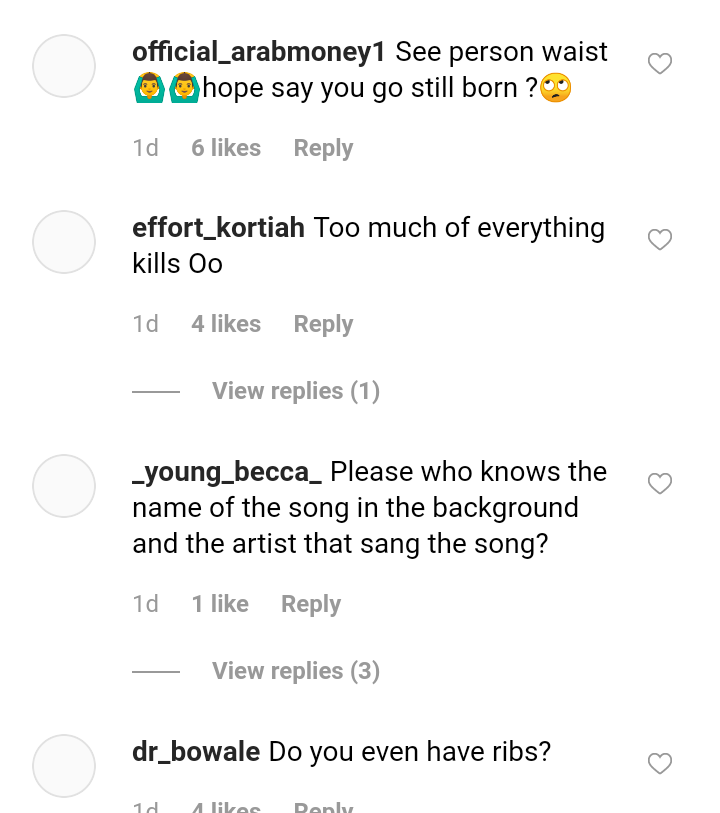Viewport: 720px width, 813px height.
Task: Tap _young_becca_'s profile avatar
Action: pos(64,486)
